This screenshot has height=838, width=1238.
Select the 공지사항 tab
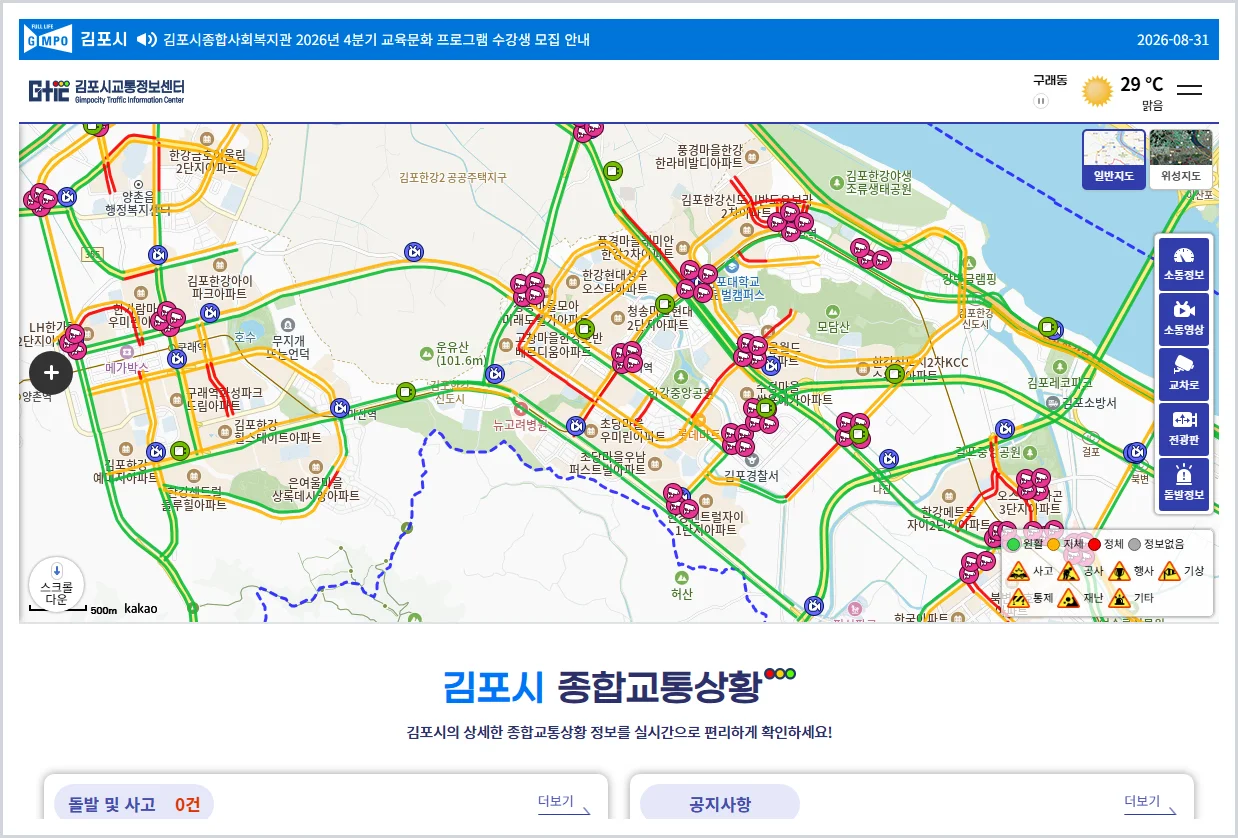(720, 803)
